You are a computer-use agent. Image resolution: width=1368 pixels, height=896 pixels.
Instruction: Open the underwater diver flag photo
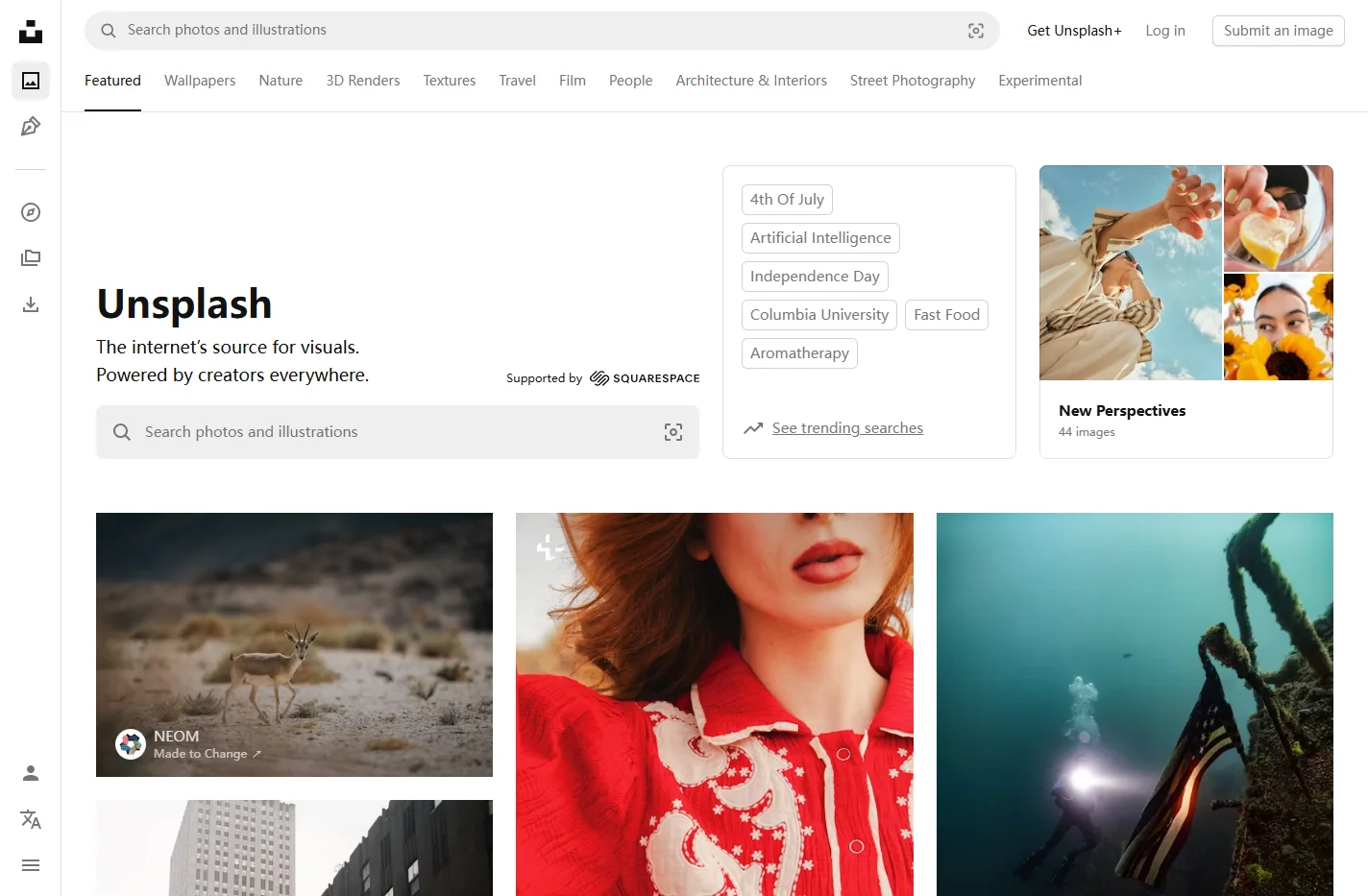point(1135,704)
